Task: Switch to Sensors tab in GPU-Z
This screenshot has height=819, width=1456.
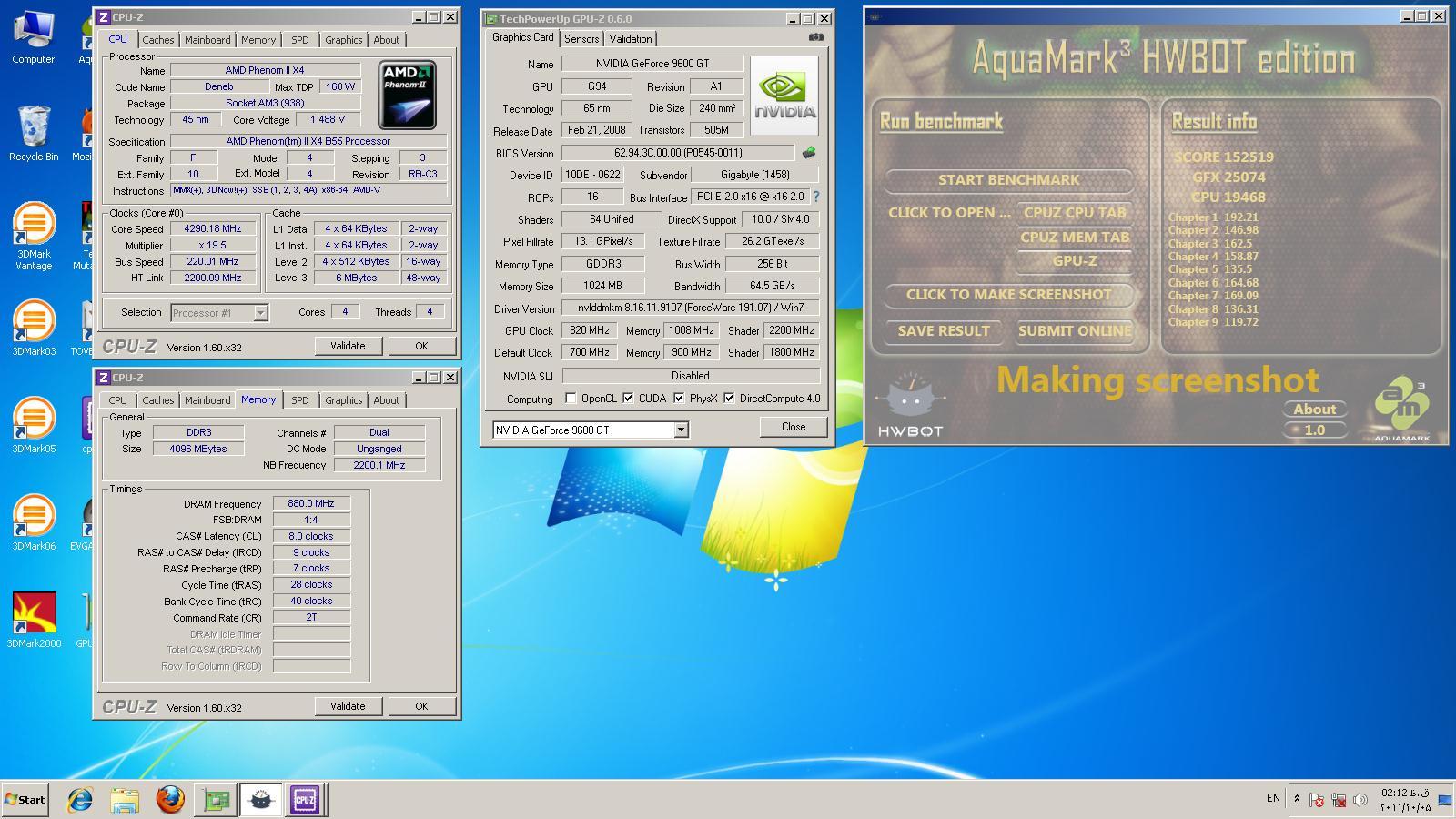Action: (x=581, y=38)
